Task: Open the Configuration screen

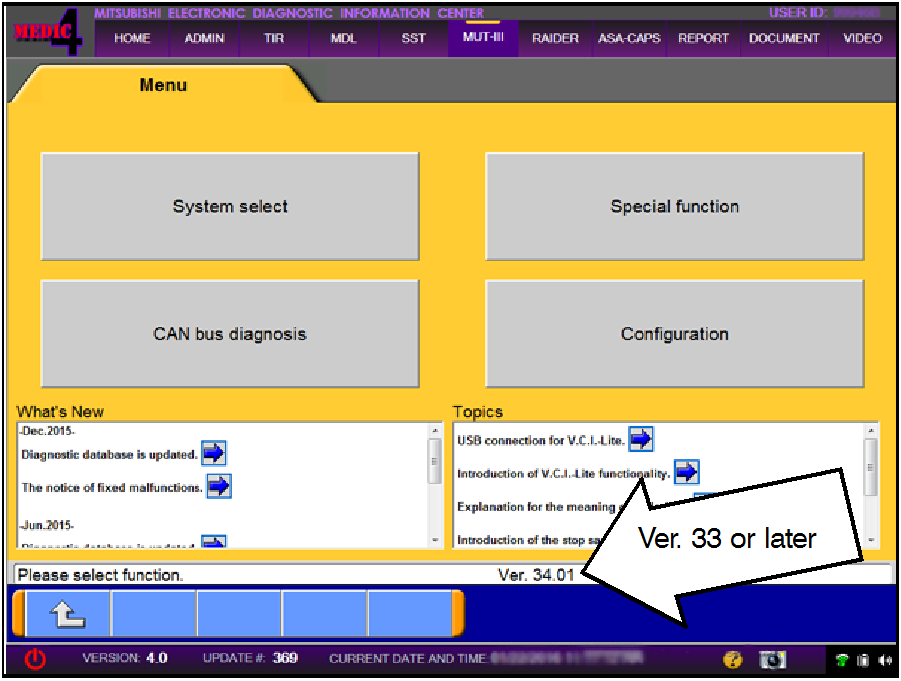Action: pos(675,334)
